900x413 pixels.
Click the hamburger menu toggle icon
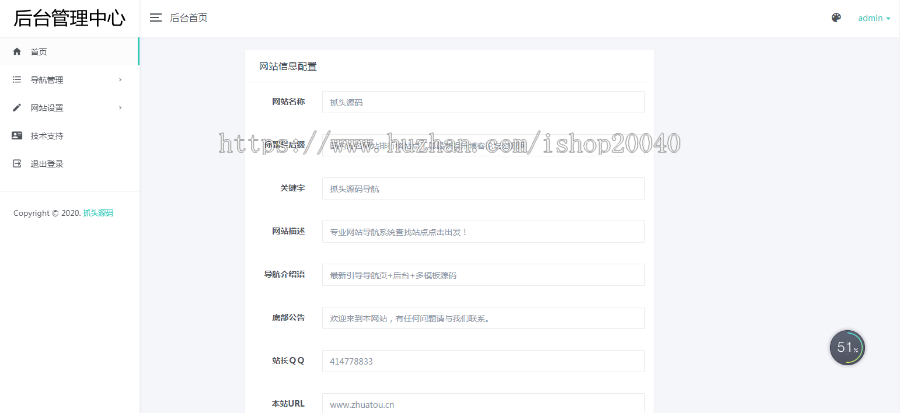tap(156, 18)
